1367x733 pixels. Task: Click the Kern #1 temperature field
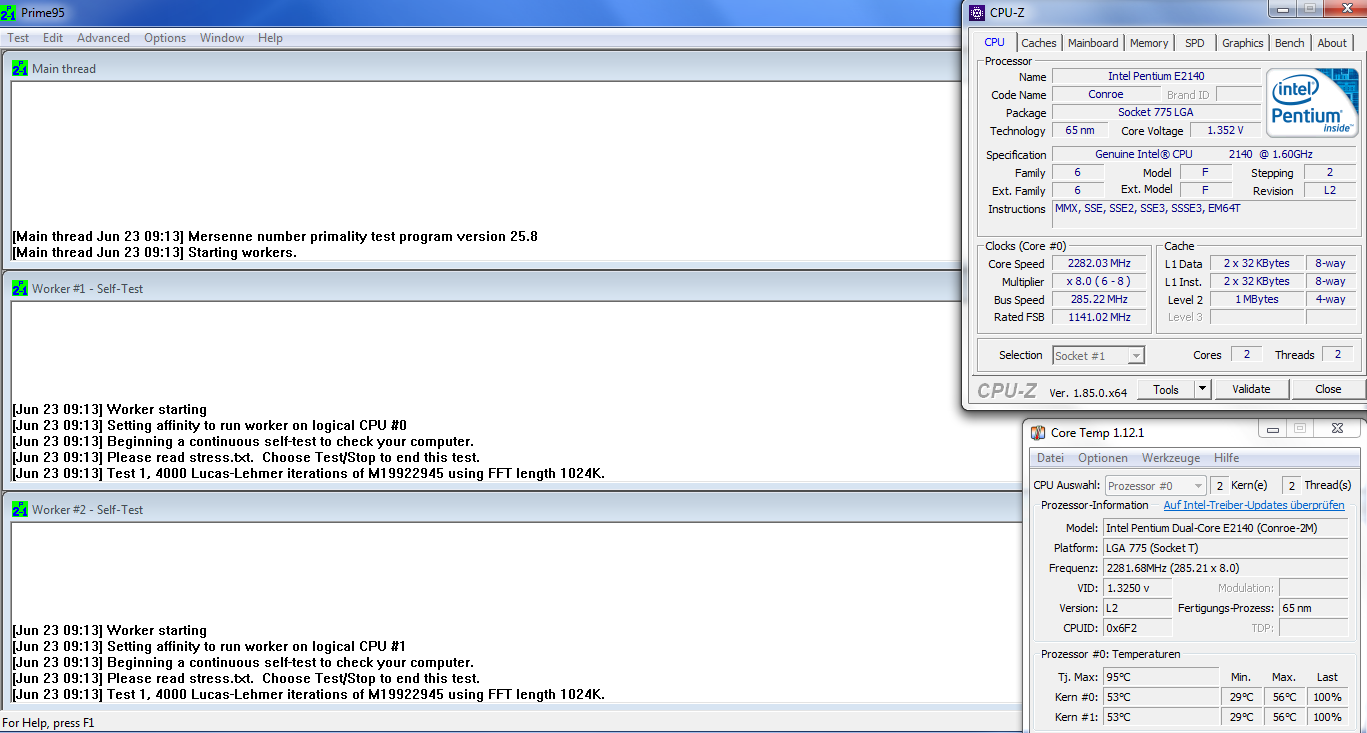[1161, 717]
